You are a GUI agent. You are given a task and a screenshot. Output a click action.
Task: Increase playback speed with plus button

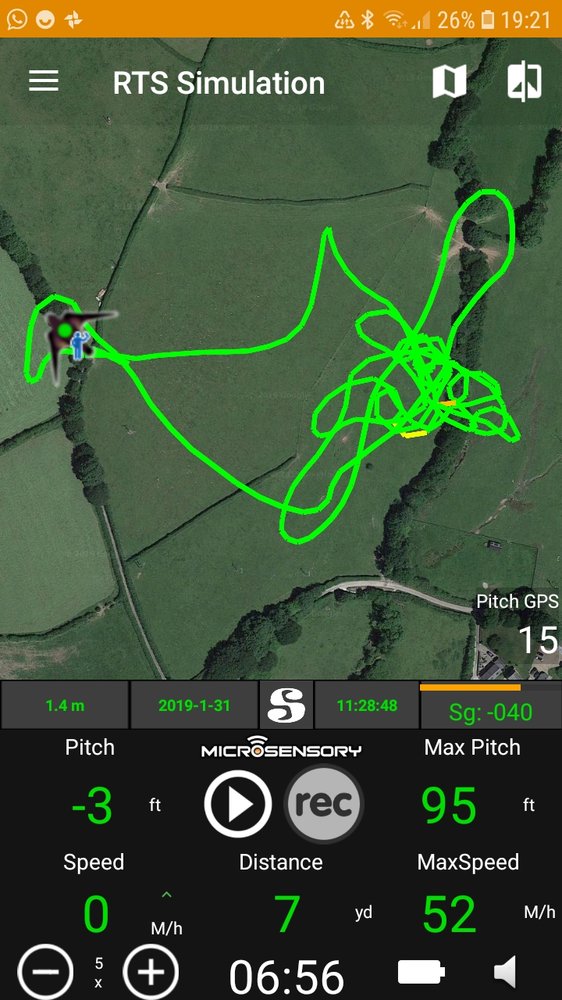pos(150,972)
